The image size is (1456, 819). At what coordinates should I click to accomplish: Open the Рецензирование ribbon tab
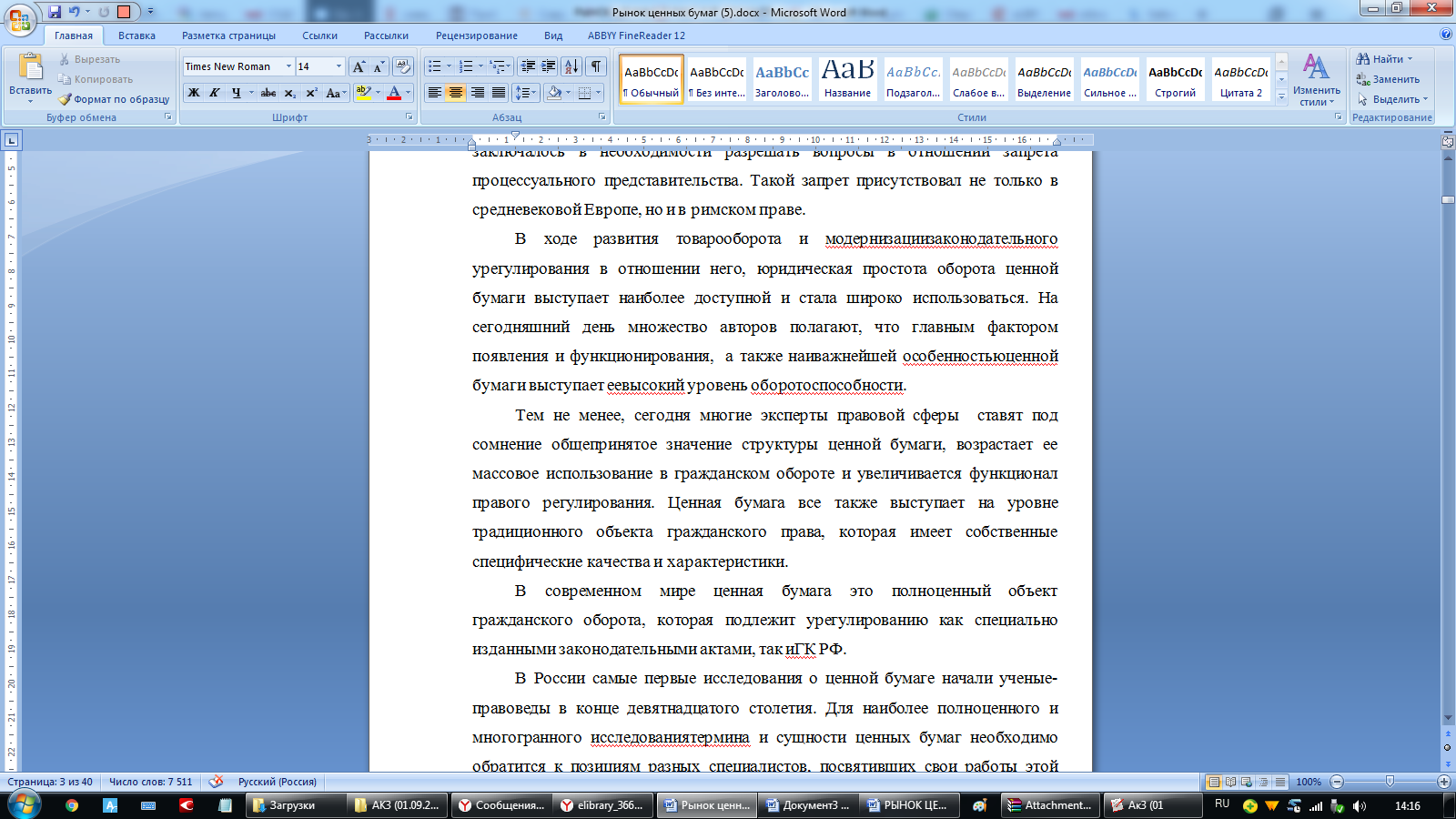(476, 35)
